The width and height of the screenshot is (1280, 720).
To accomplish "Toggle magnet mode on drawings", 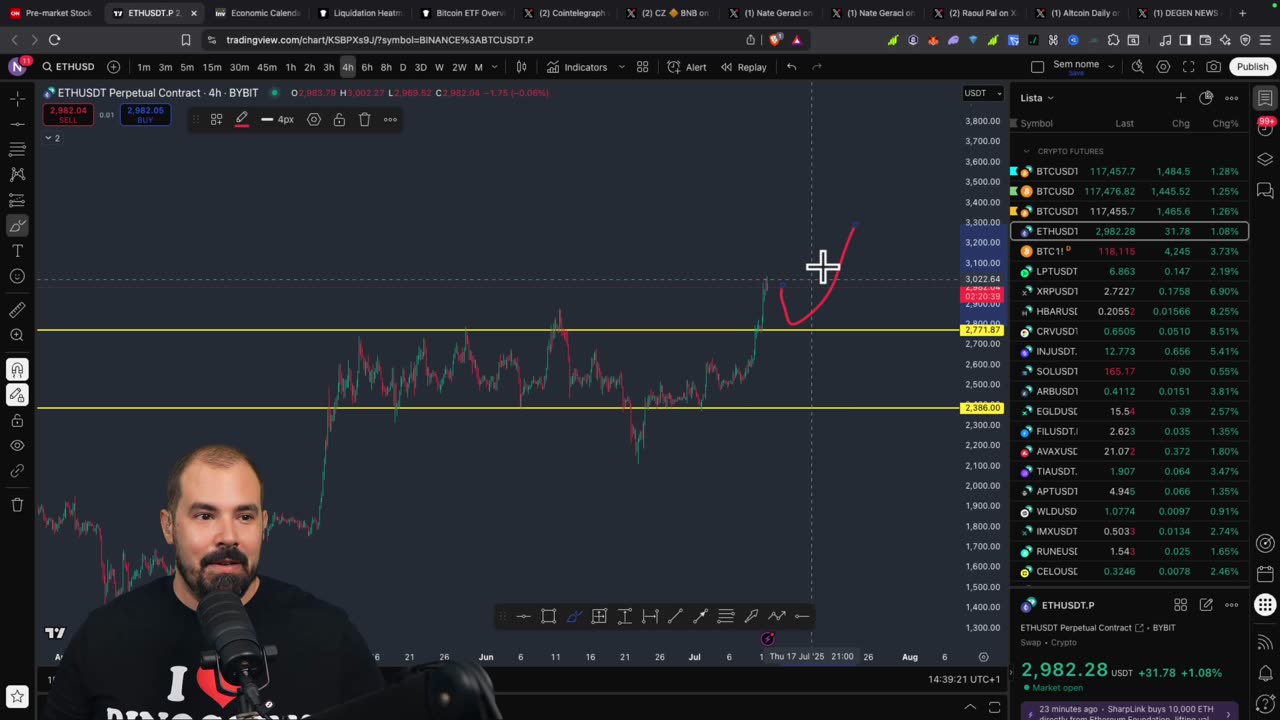I will click(x=17, y=370).
